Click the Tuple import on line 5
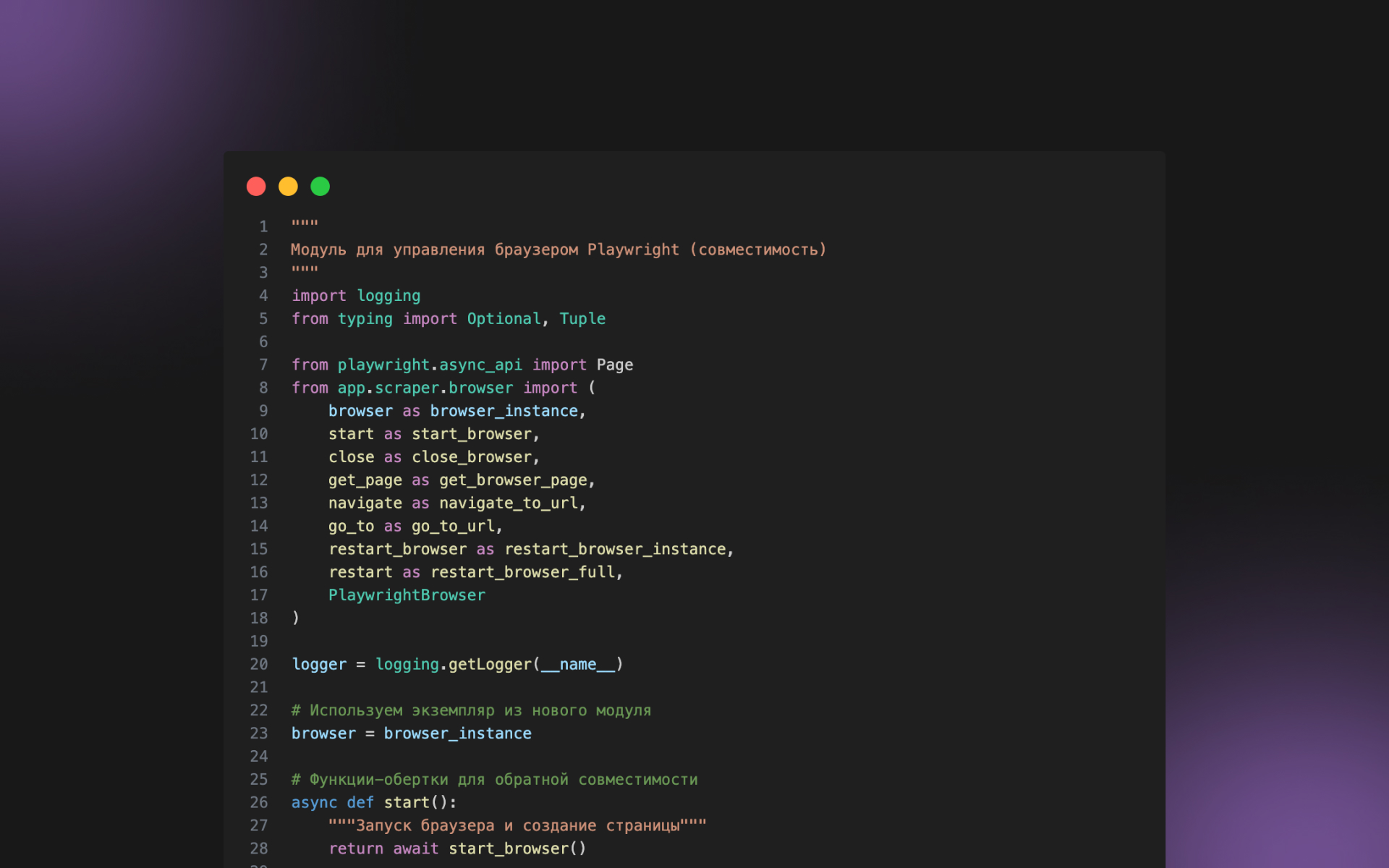Image resolution: width=1389 pixels, height=868 pixels. [x=583, y=318]
